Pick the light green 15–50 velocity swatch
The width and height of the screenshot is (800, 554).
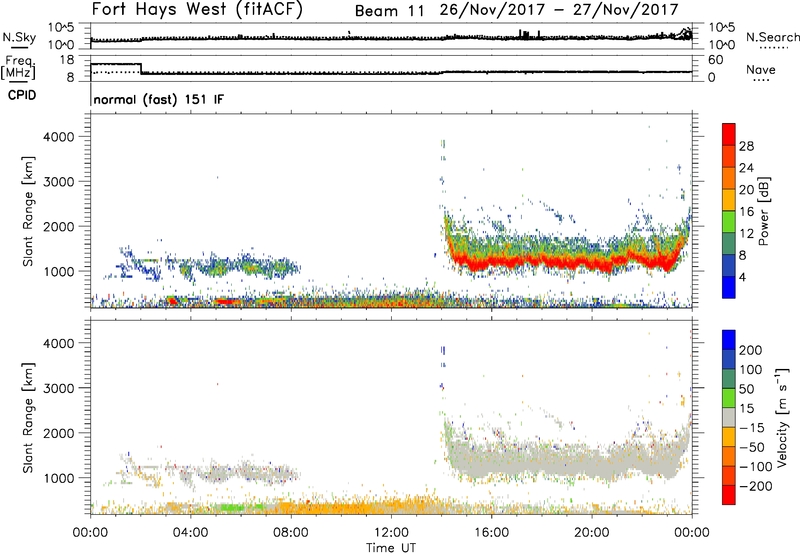click(x=729, y=398)
